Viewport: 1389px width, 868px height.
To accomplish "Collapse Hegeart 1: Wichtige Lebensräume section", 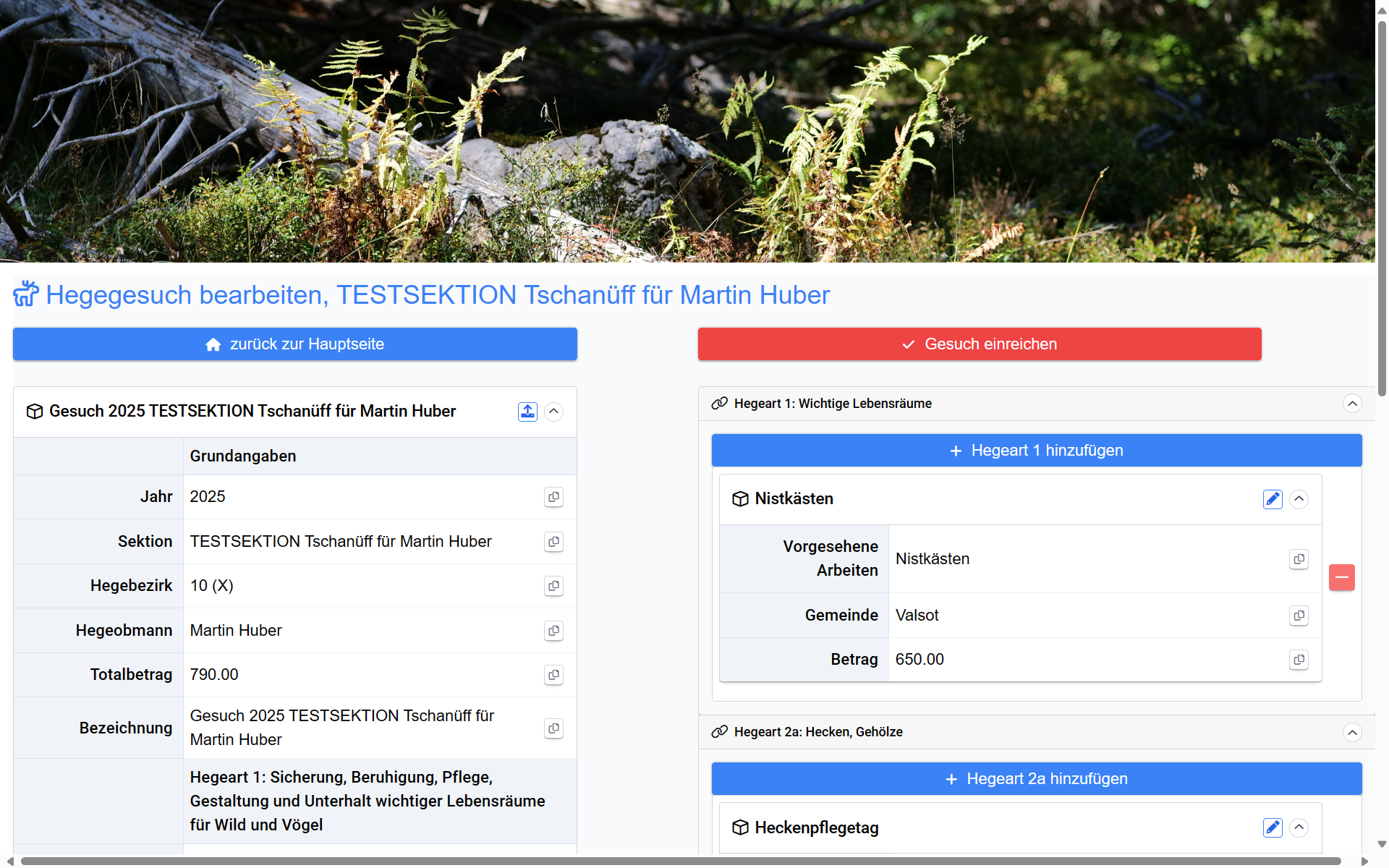I will [1351, 404].
